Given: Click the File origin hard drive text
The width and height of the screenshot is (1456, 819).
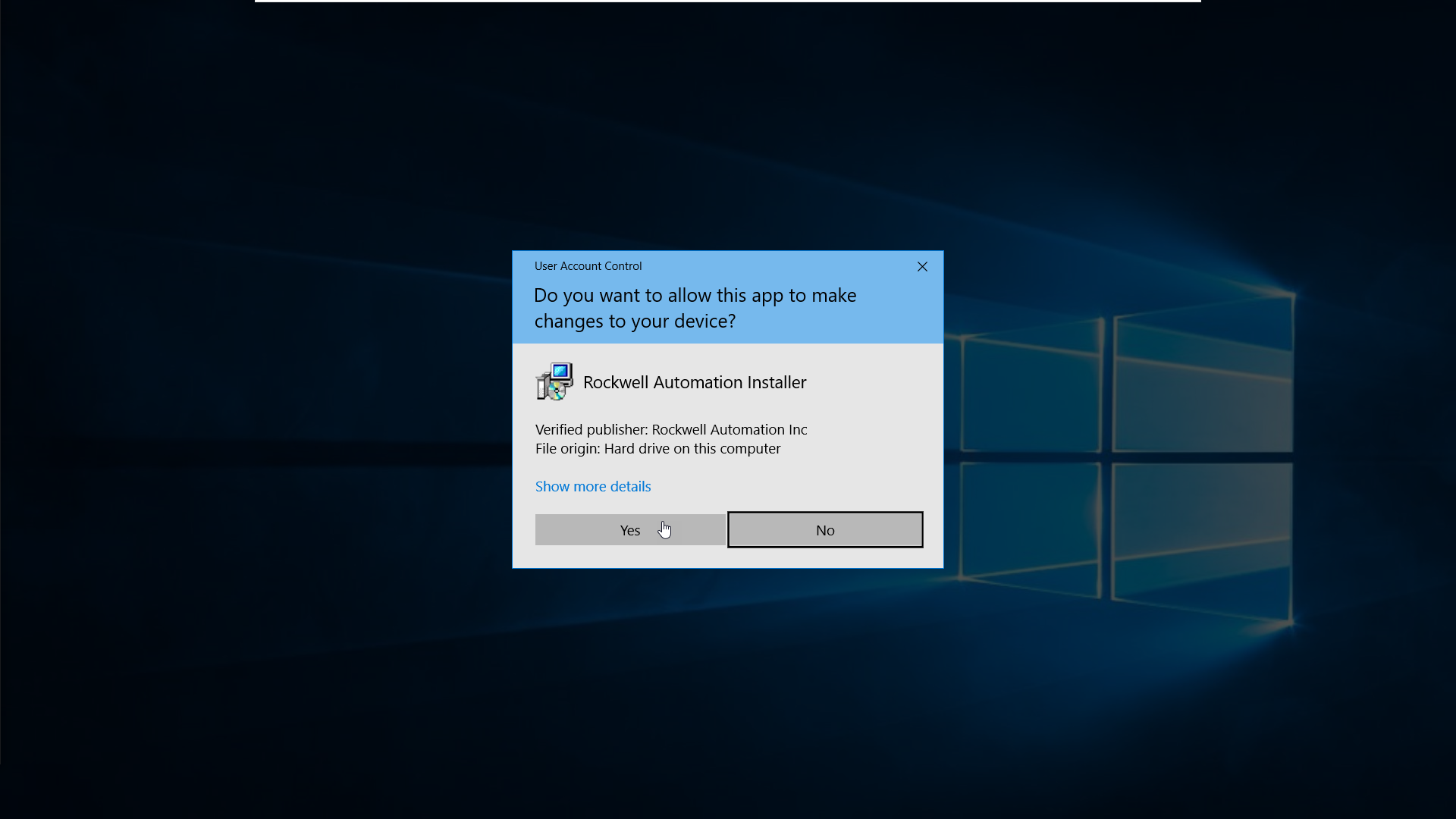Looking at the screenshot, I should pyautogui.click(x=657, y=448).
